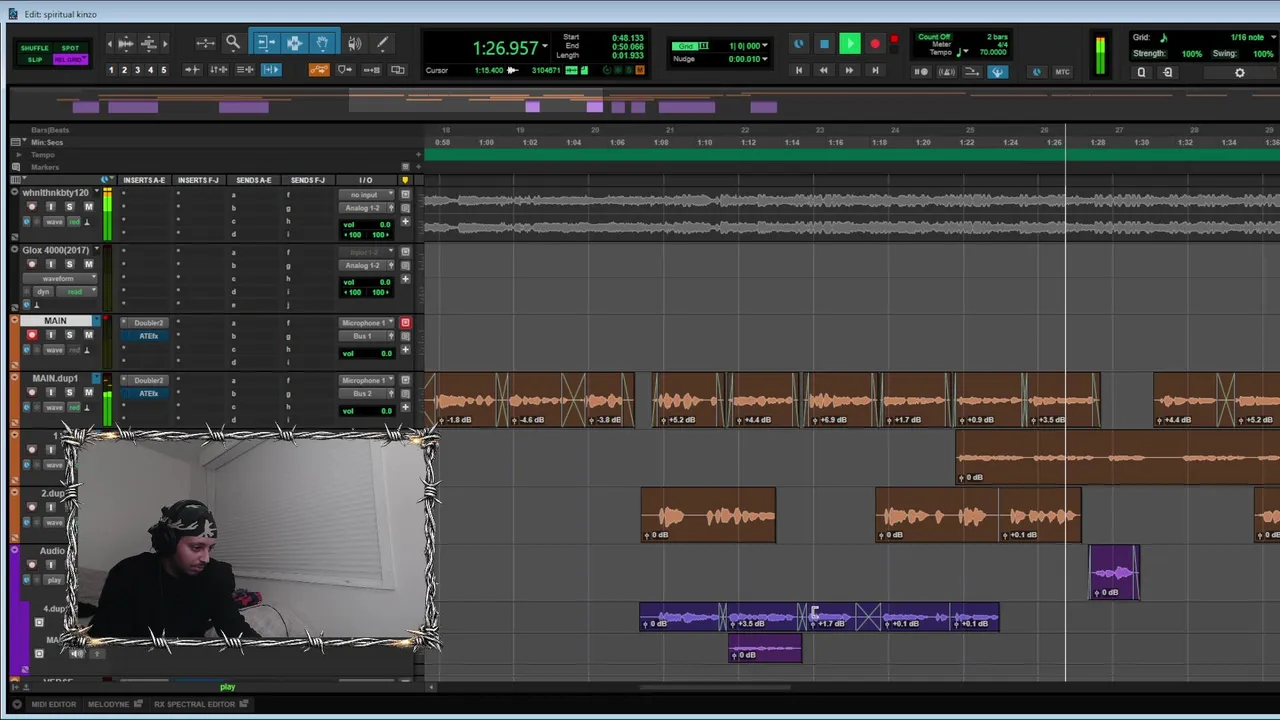This screenshot has height=720, width=1280.
Task: Rewind the transport
Action: (823, 71)
